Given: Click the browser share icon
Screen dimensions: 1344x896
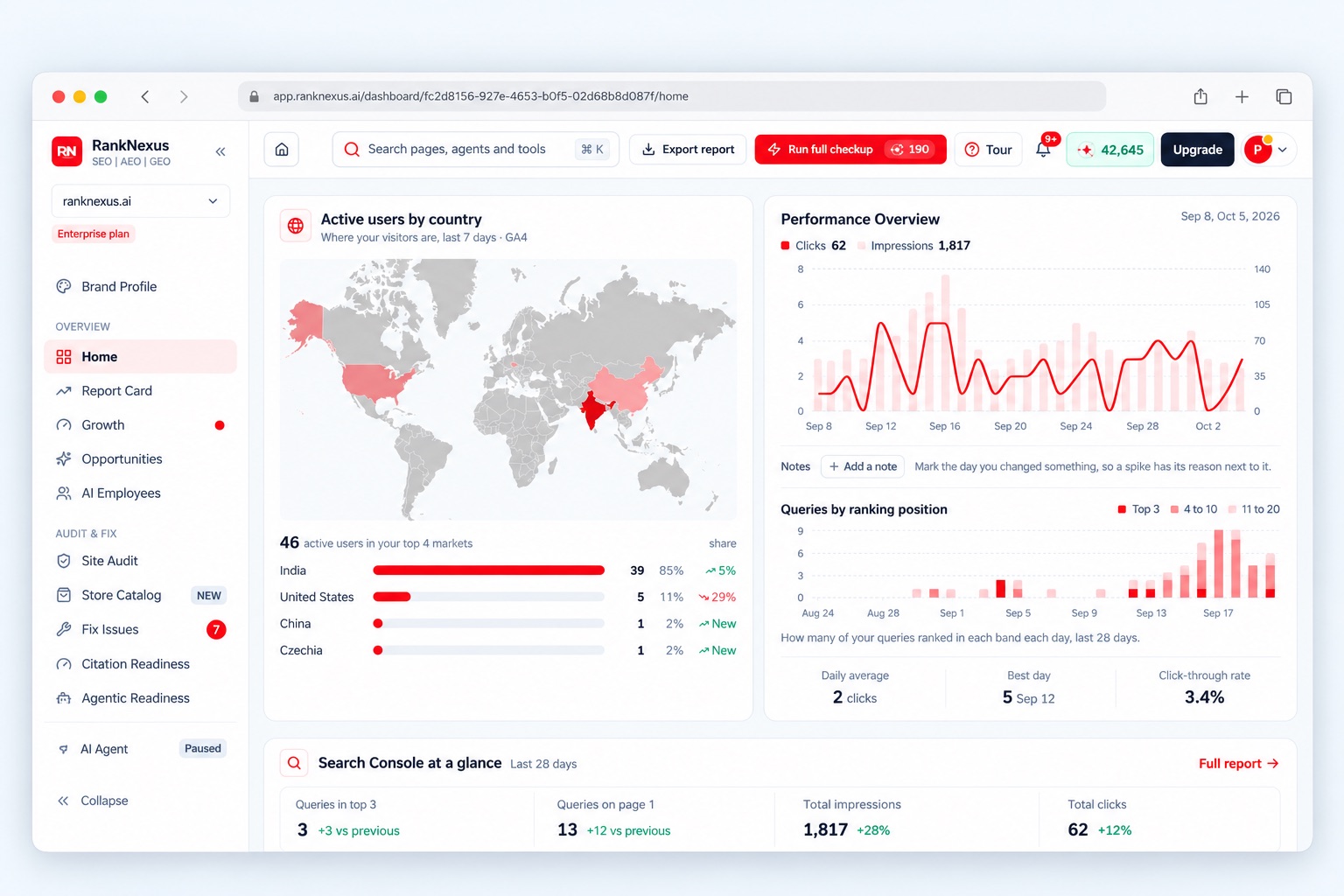Looking at the screenshot, I should pos(1200,96).
